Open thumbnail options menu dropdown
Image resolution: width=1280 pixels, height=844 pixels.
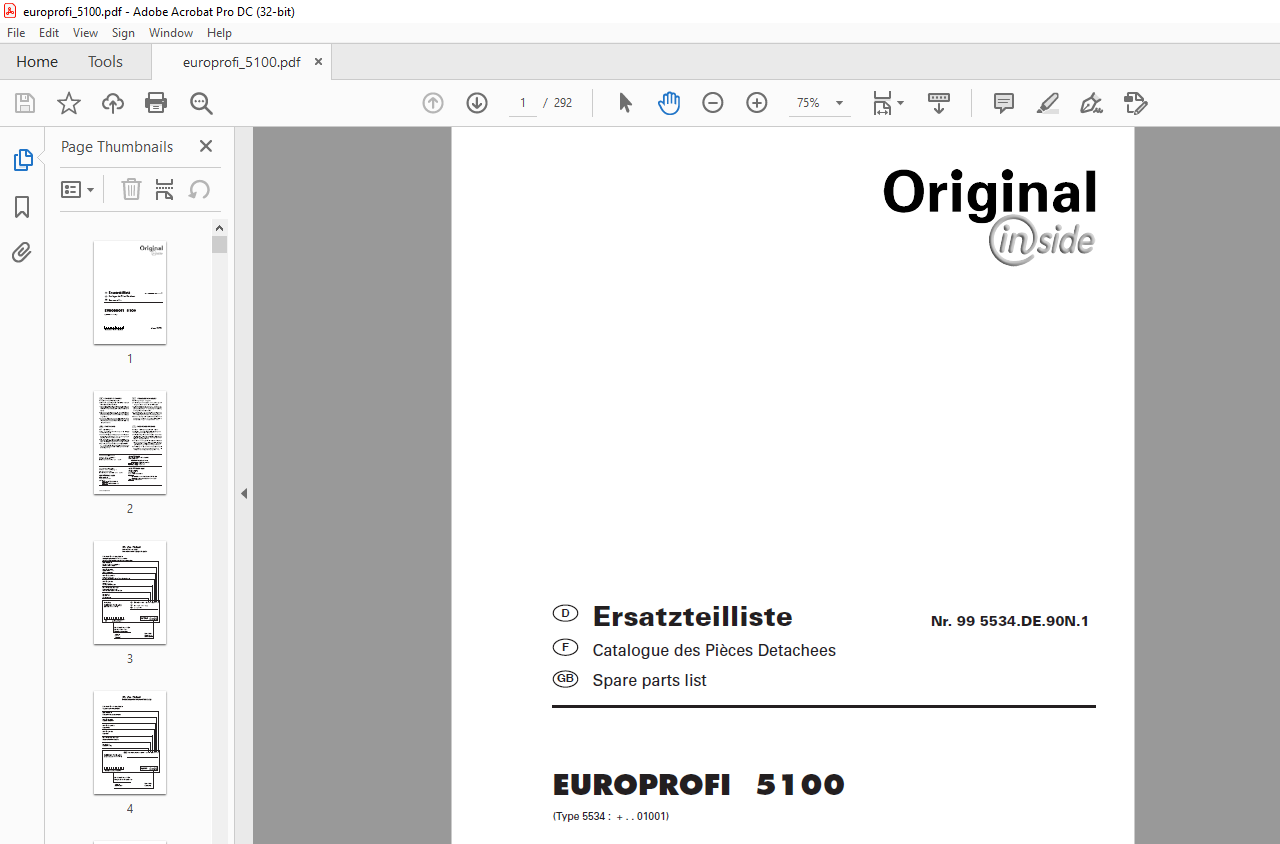78,190
